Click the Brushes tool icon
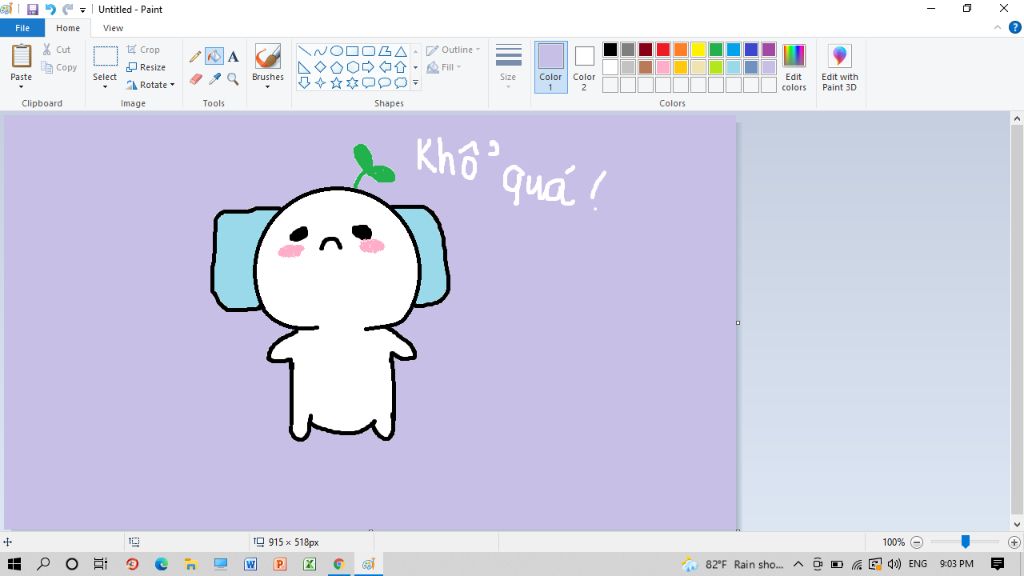The image size is (1024, 576). click(268, 57)
